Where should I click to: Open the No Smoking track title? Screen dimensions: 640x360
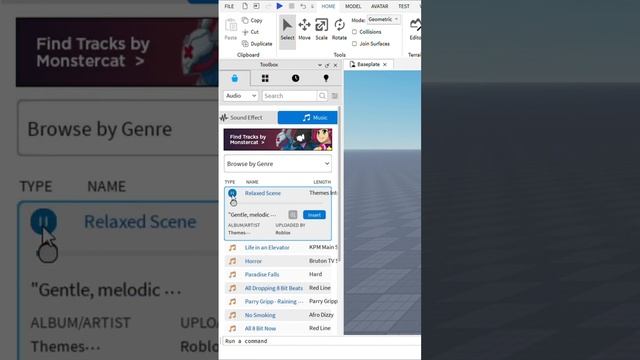(x=260, y=315)
